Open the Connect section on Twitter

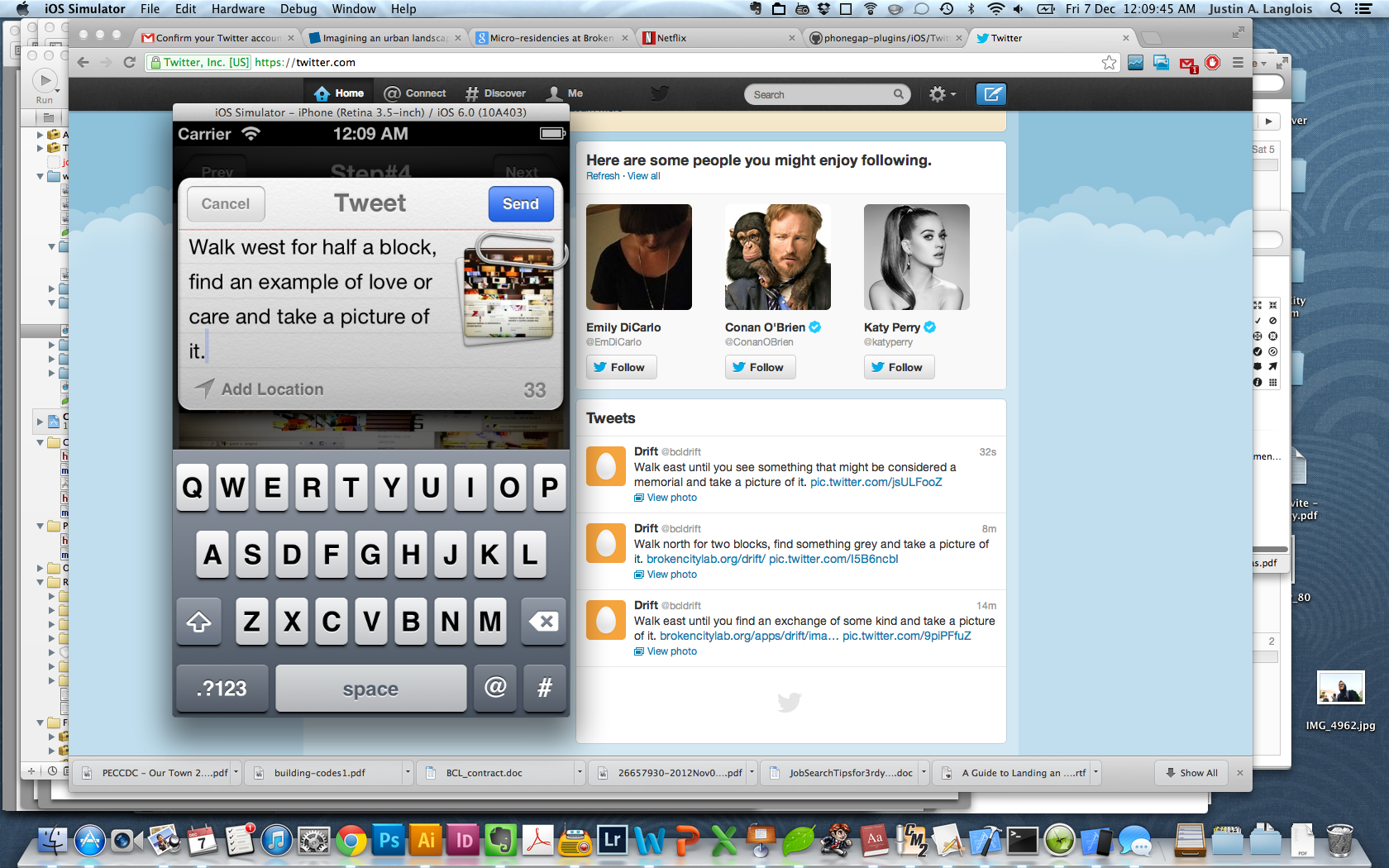pyautogui.click(x=415, y=93)
